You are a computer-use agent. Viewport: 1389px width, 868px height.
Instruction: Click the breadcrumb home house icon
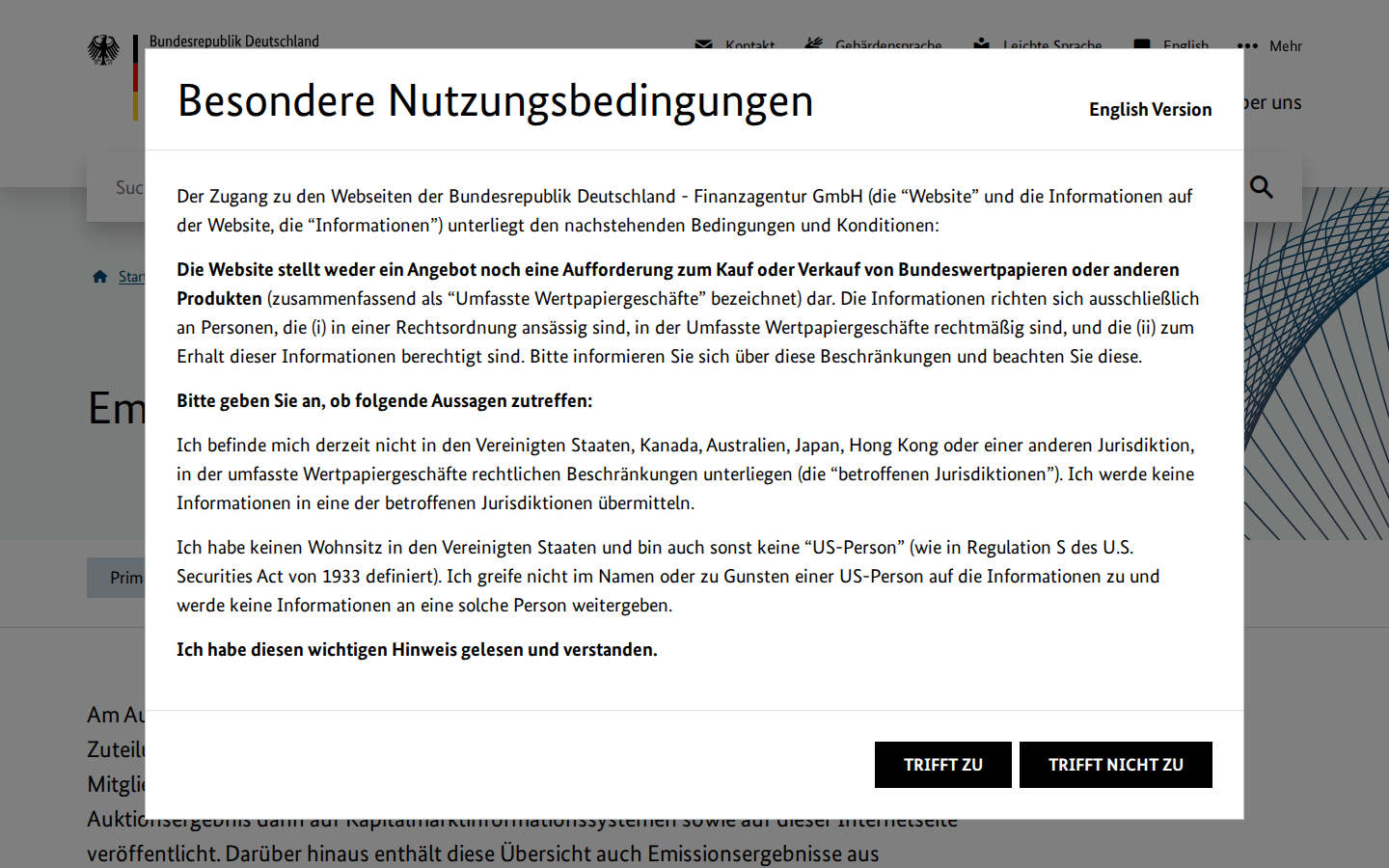coord(99,277)
